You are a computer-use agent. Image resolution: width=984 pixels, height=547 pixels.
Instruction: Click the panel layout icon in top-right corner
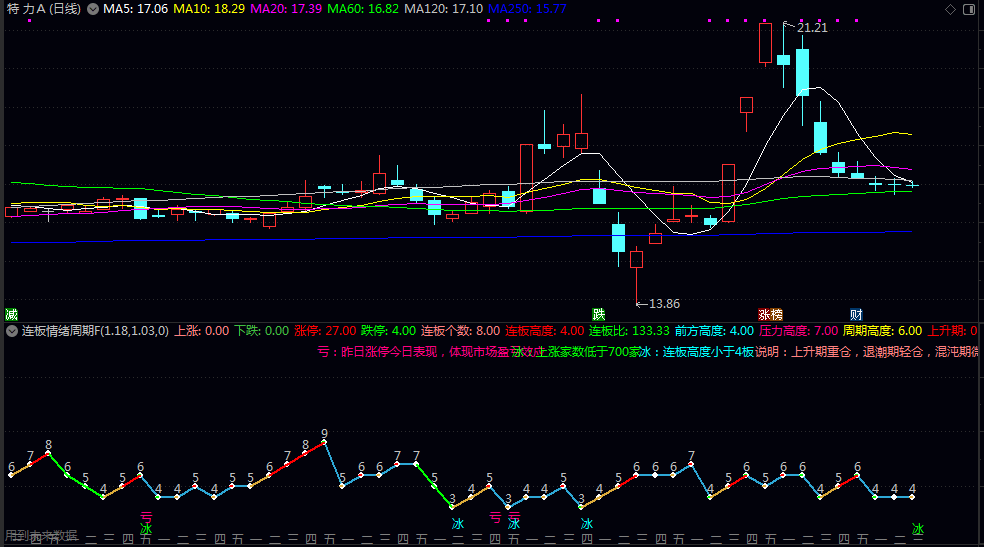(x=970, y=8)
